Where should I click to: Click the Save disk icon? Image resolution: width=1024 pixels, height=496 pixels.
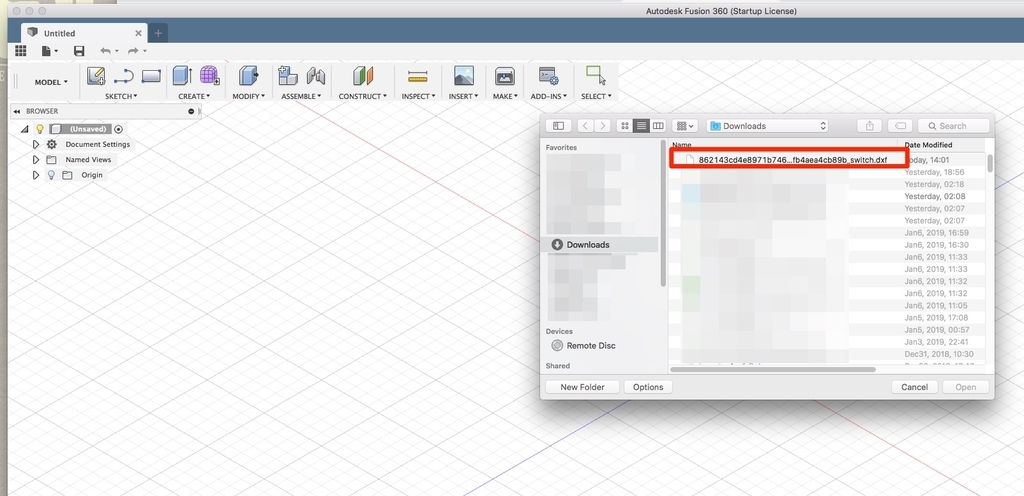pyautogui.click(x=79, y=51)
